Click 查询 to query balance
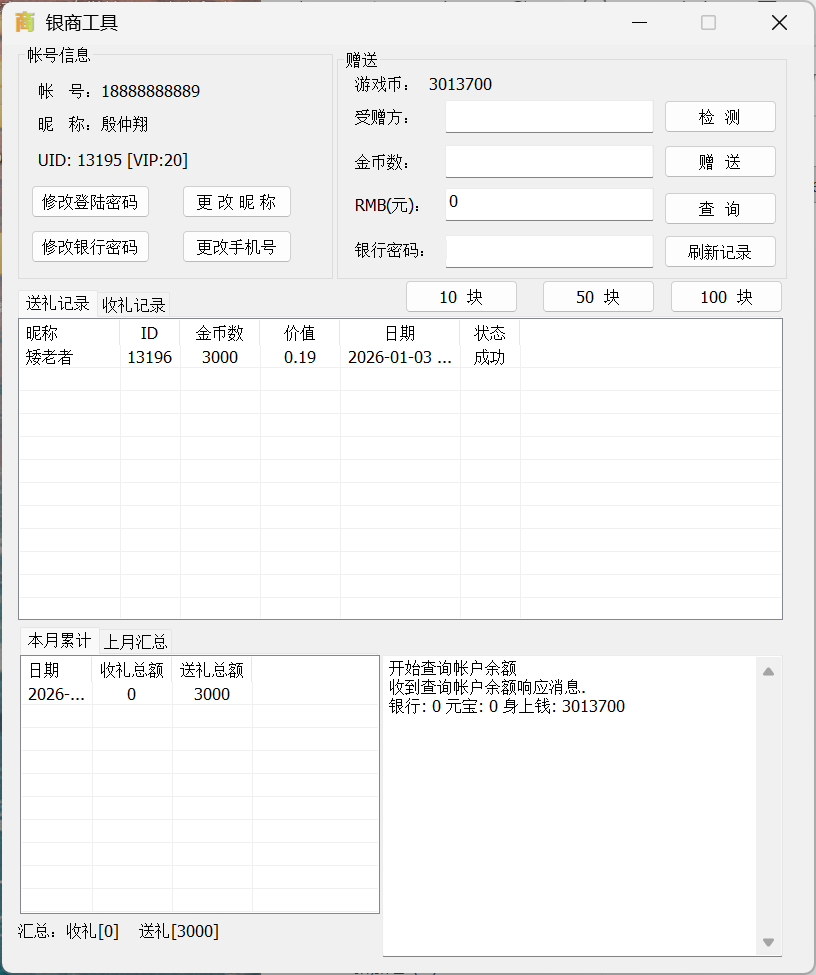 point(720,208)
